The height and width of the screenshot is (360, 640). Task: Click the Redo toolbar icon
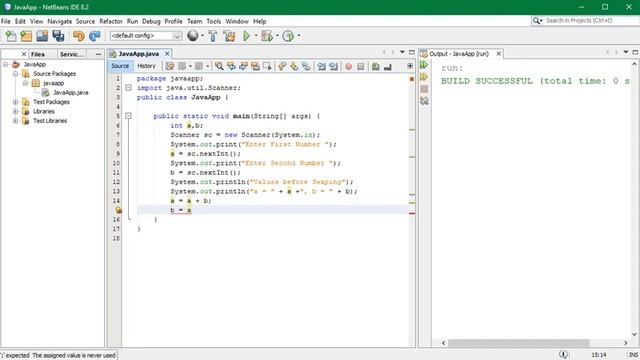pyautogui.click(x=94, y=36)
